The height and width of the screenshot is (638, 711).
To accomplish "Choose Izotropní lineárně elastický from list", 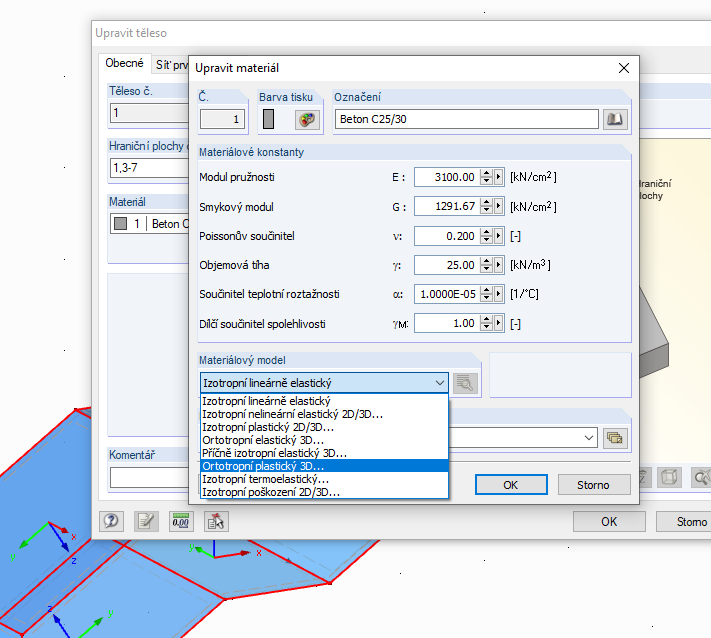I will (x=324, y=401).
